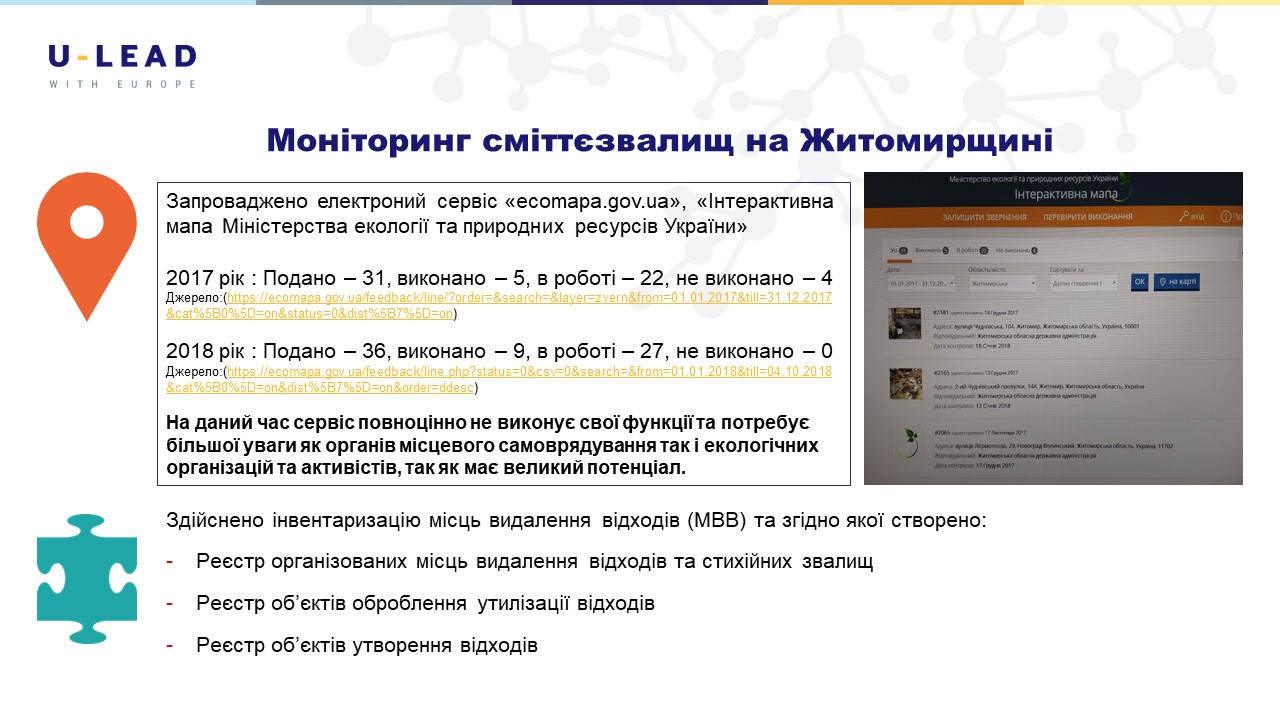The height and width of the screenshot is (720, 1280).
Task: Click the U-LEAD with Europe logo
Action: pyautogui.click(x=122, y=66)
